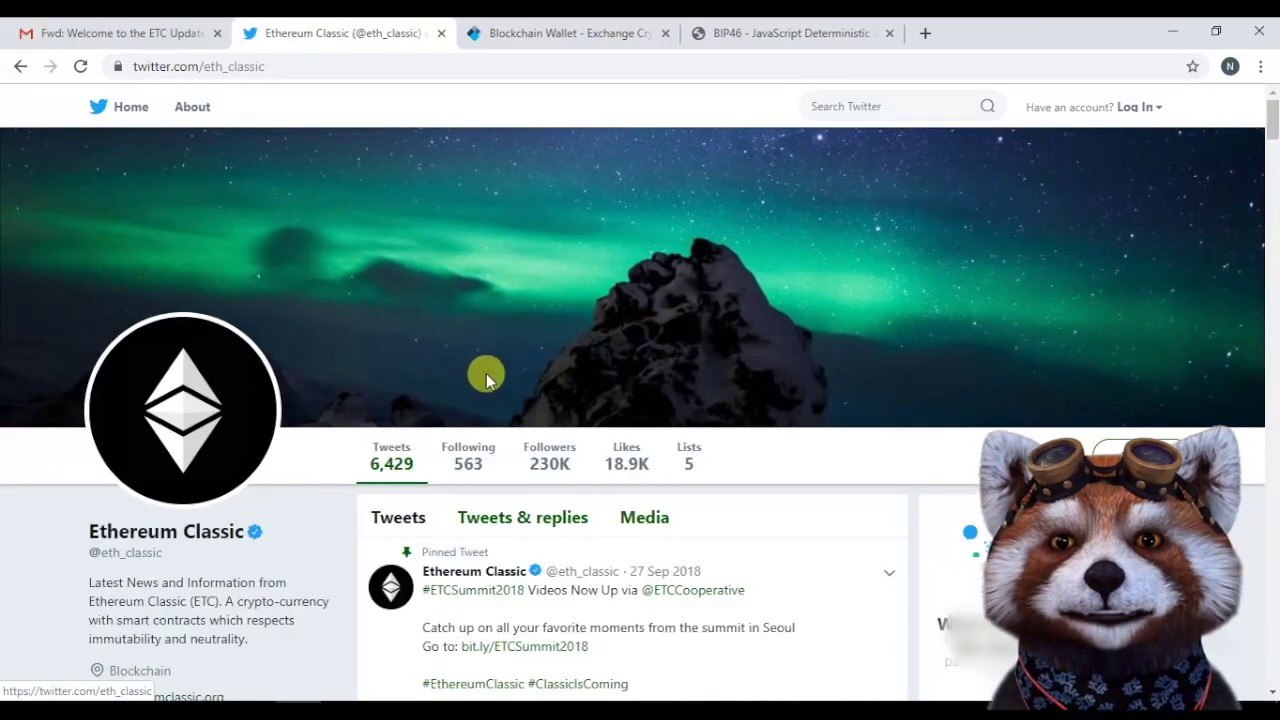
Task: Click the search magnifier icon
Action: coord(987,106)
